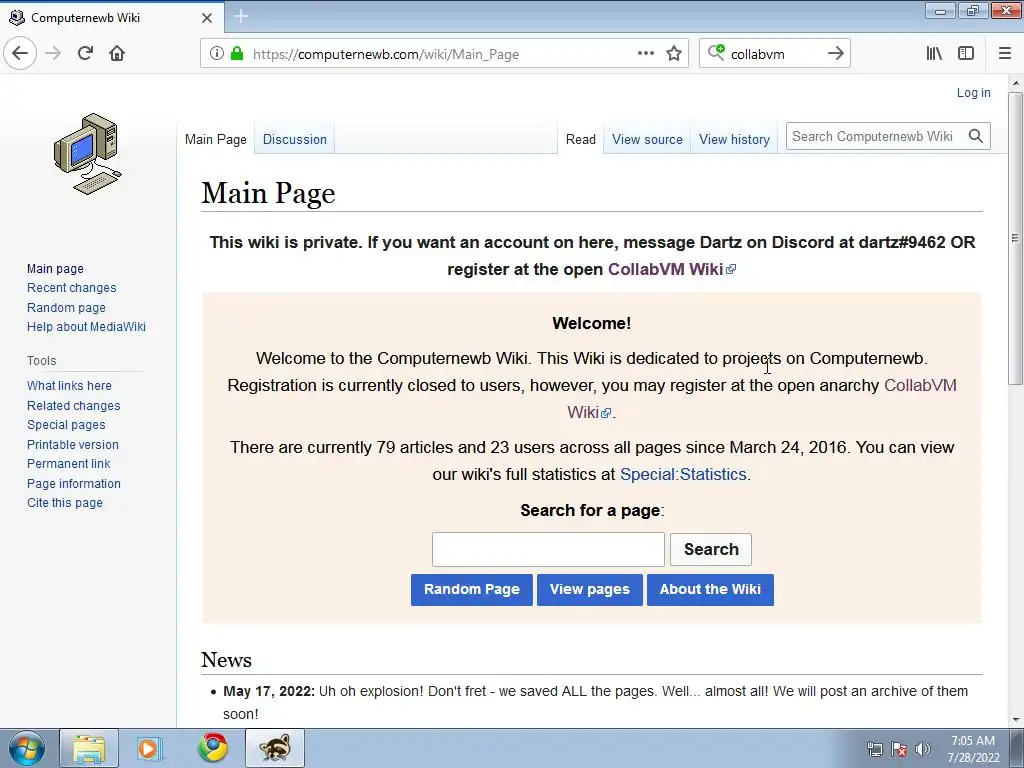Click the network tray icon

[x=874, y=749]
